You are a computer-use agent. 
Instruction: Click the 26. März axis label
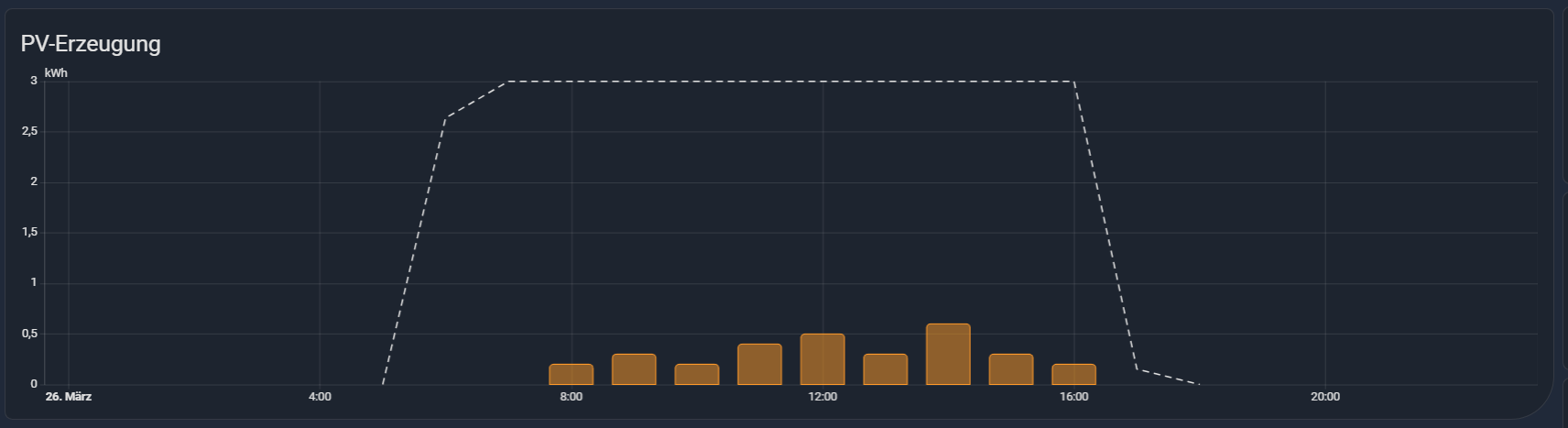click(69, 397)
